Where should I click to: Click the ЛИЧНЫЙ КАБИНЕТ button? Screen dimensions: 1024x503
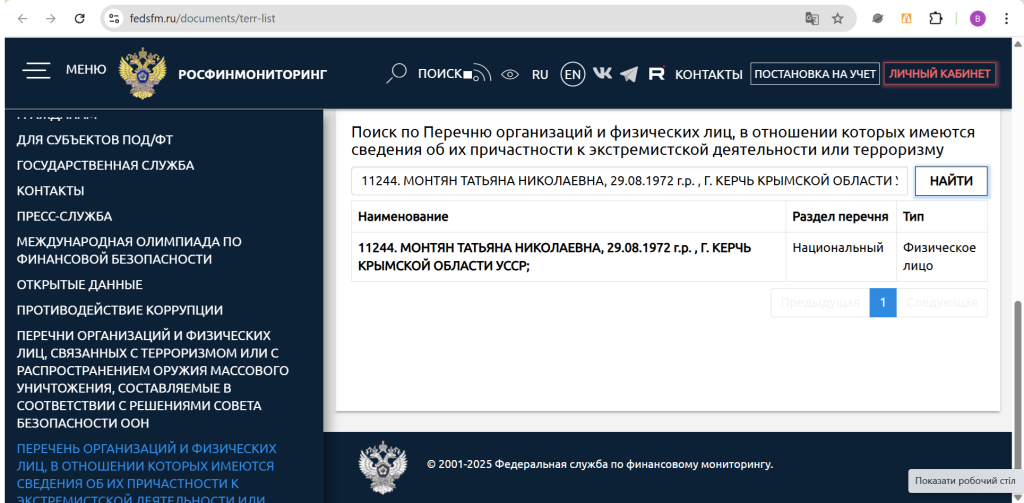pos(939,74)
